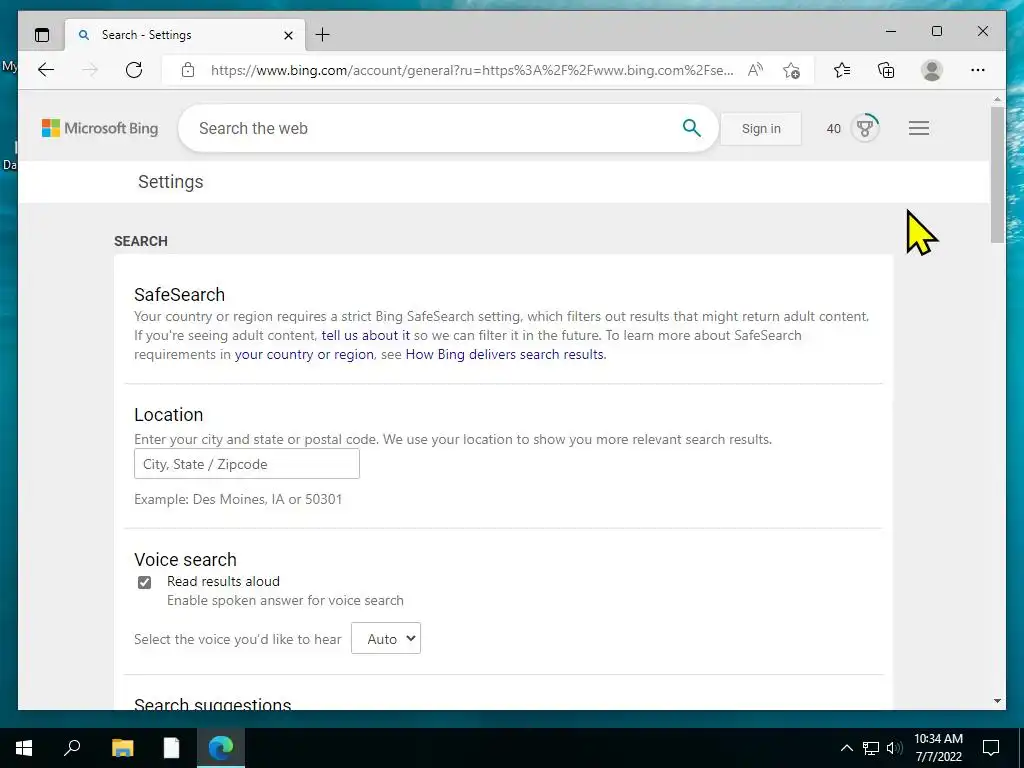
Task: Show hidden system tray icons
Action: coord(846,748)
